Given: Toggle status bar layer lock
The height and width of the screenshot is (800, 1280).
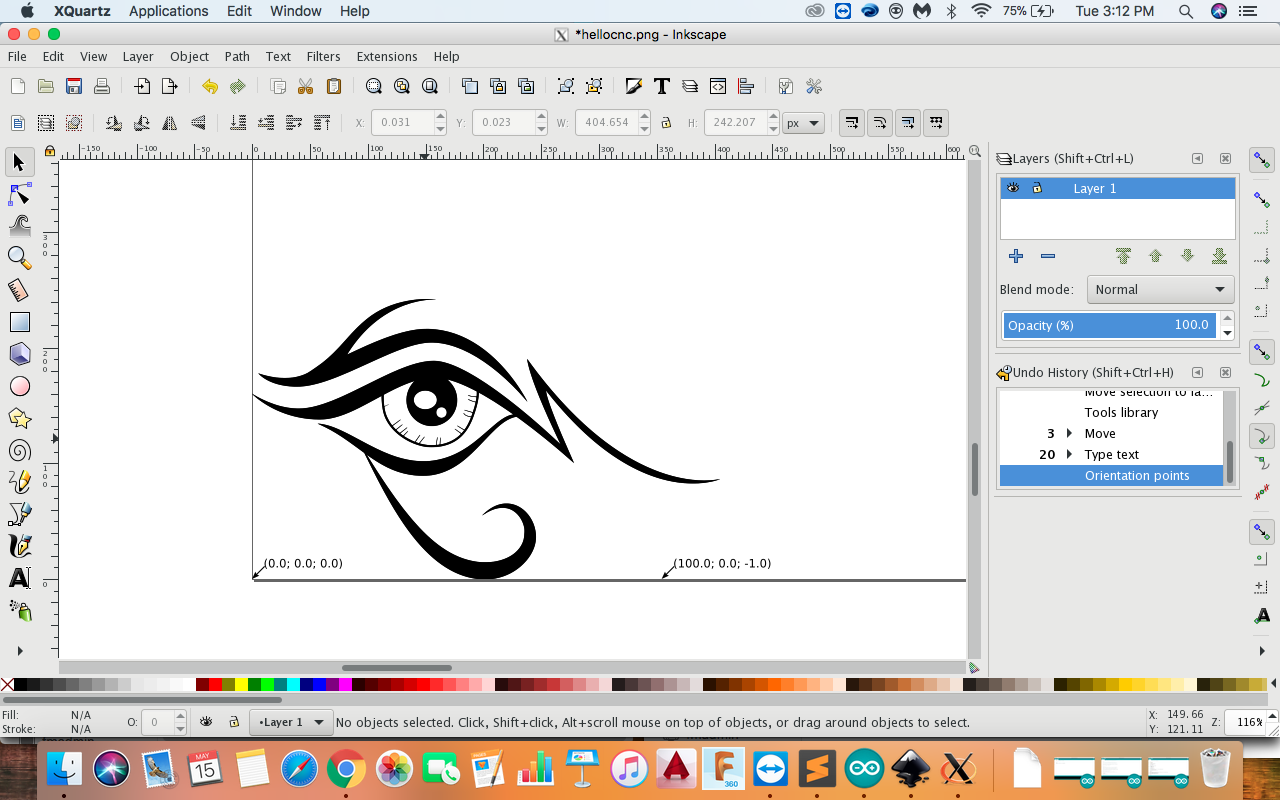Looking at the screenshot, I should (233, 721).
